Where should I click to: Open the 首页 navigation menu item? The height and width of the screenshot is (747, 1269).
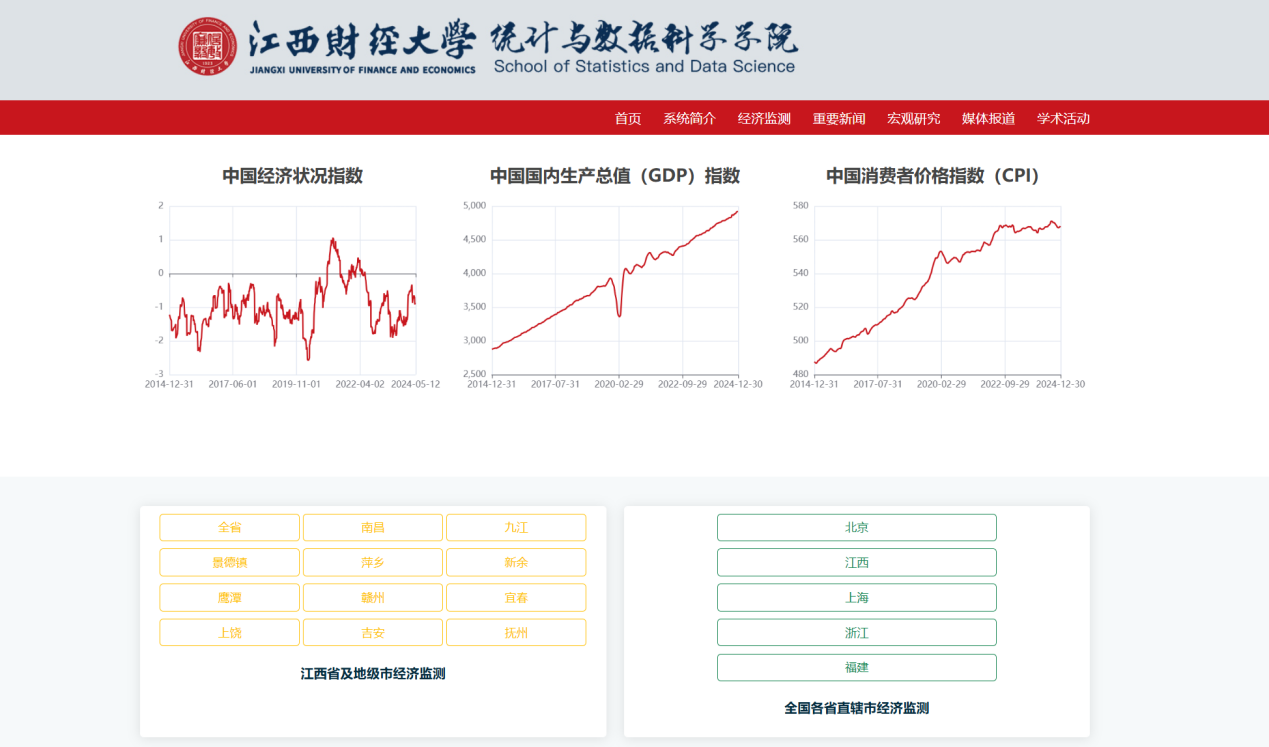628,118
